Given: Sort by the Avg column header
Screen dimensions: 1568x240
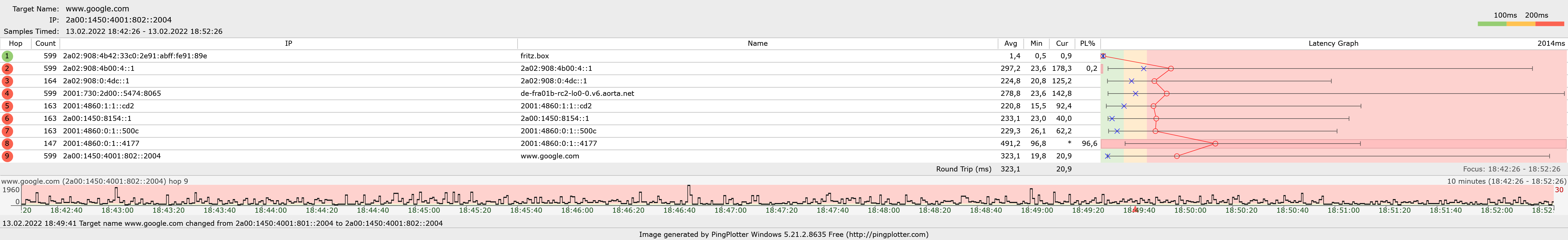Looking at the screenshot, I should coord(1010,44).
